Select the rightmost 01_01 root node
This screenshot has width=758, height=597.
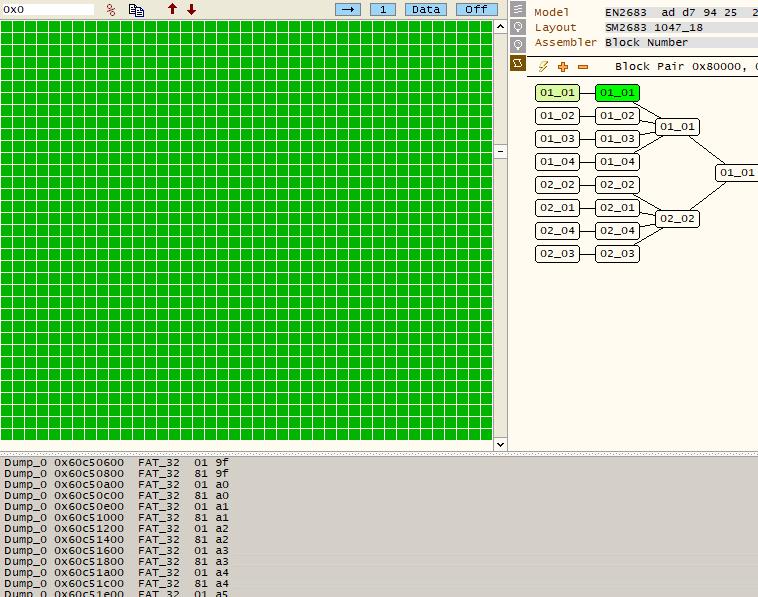click(x=737, y=173)
